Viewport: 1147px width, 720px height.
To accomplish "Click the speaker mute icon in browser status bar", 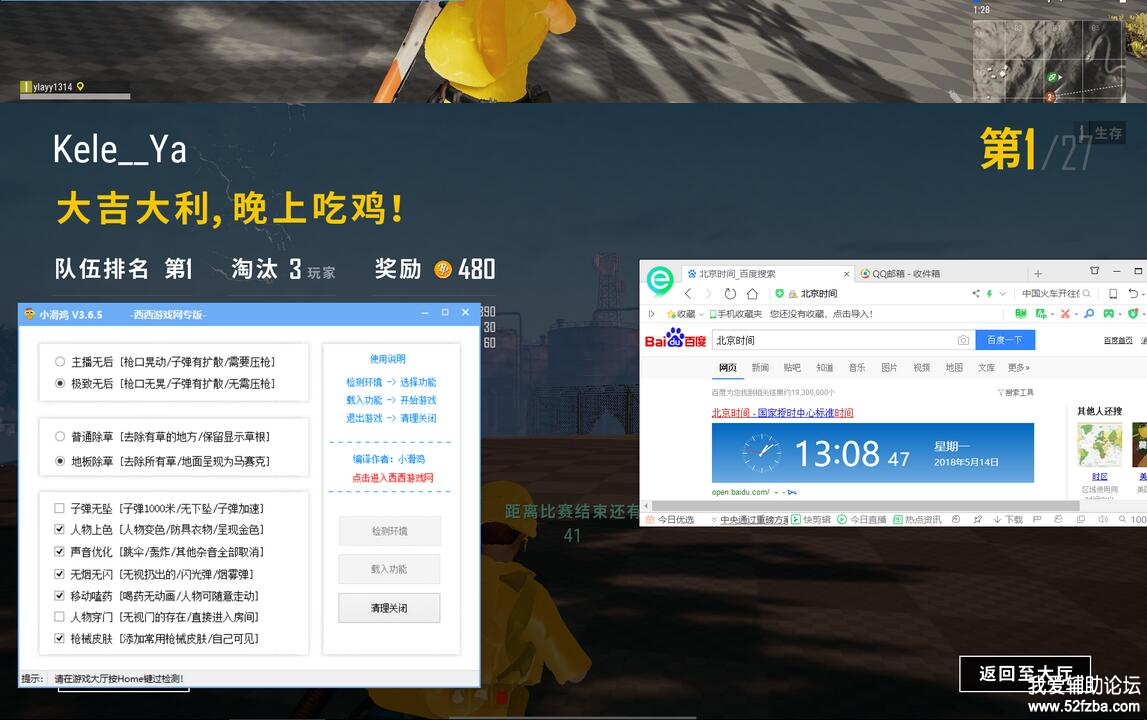I will point(1102,520).
